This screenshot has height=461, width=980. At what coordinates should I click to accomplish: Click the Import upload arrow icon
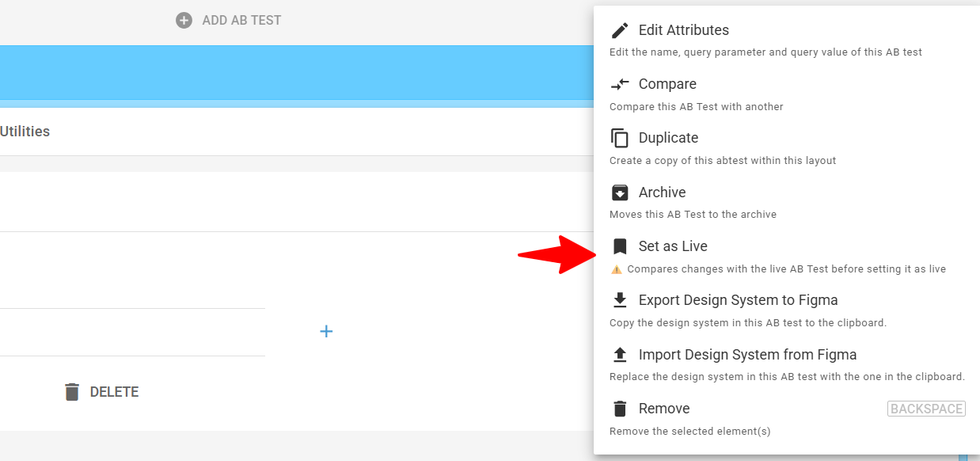click(x=620, y=354)
